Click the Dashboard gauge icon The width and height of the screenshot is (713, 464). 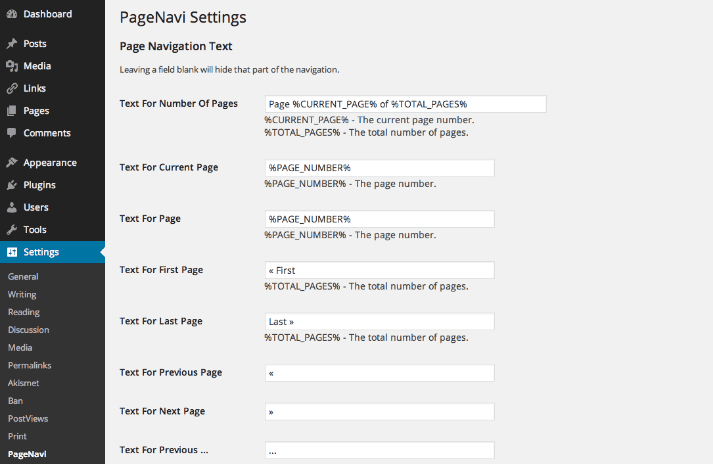click(12, 14)
